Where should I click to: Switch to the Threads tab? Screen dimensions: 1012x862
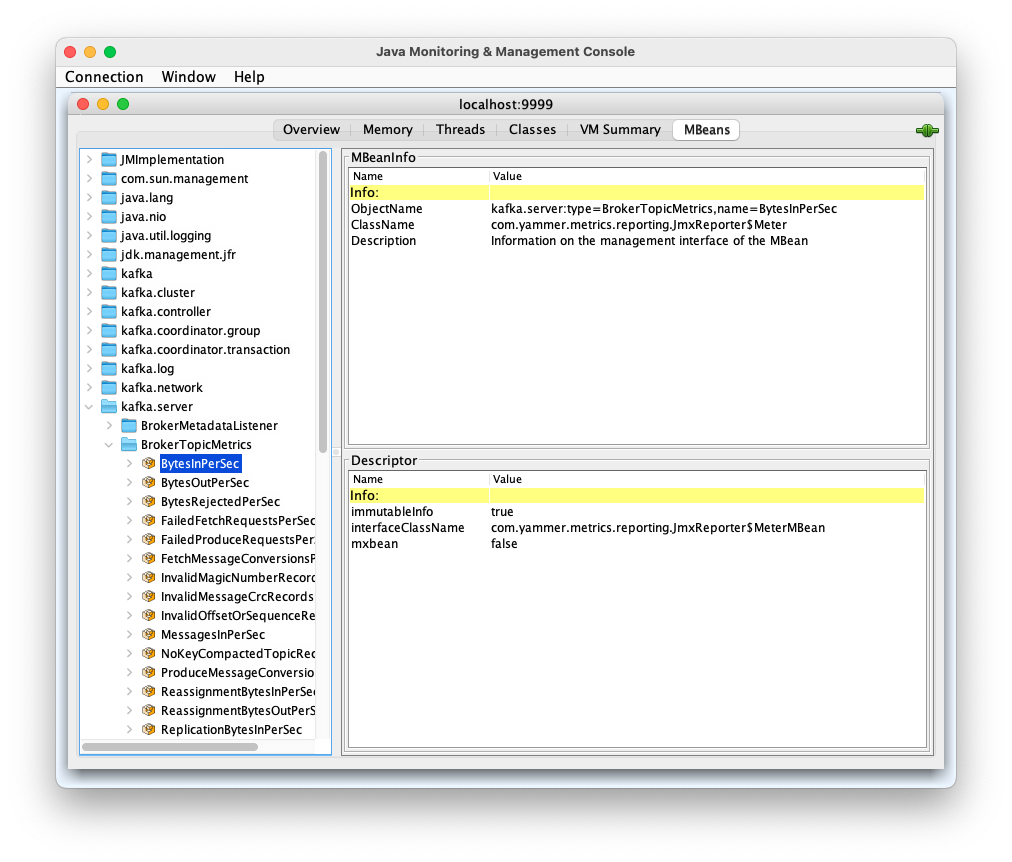460,130
